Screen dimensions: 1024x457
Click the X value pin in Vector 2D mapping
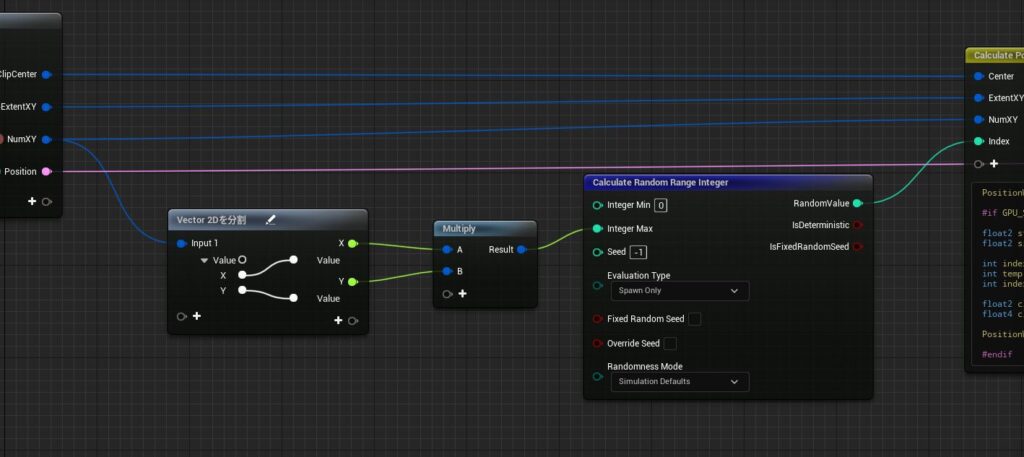click(x=242, y=275)
